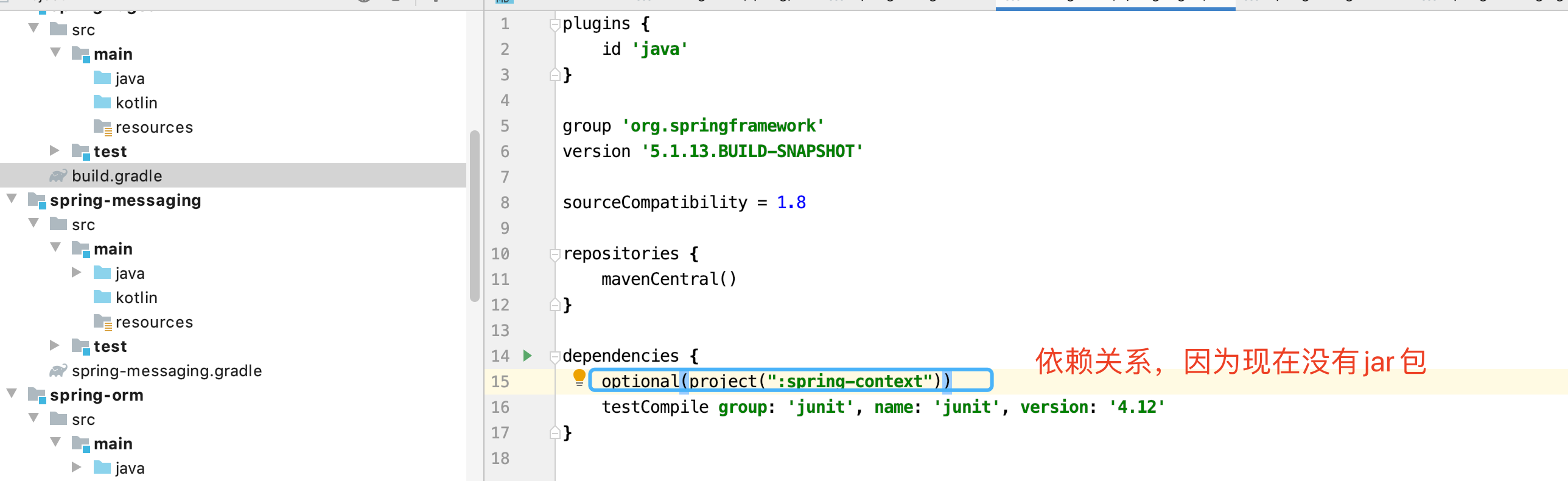Open the yellow light bulb quick-fix icon

pos(579,378)
